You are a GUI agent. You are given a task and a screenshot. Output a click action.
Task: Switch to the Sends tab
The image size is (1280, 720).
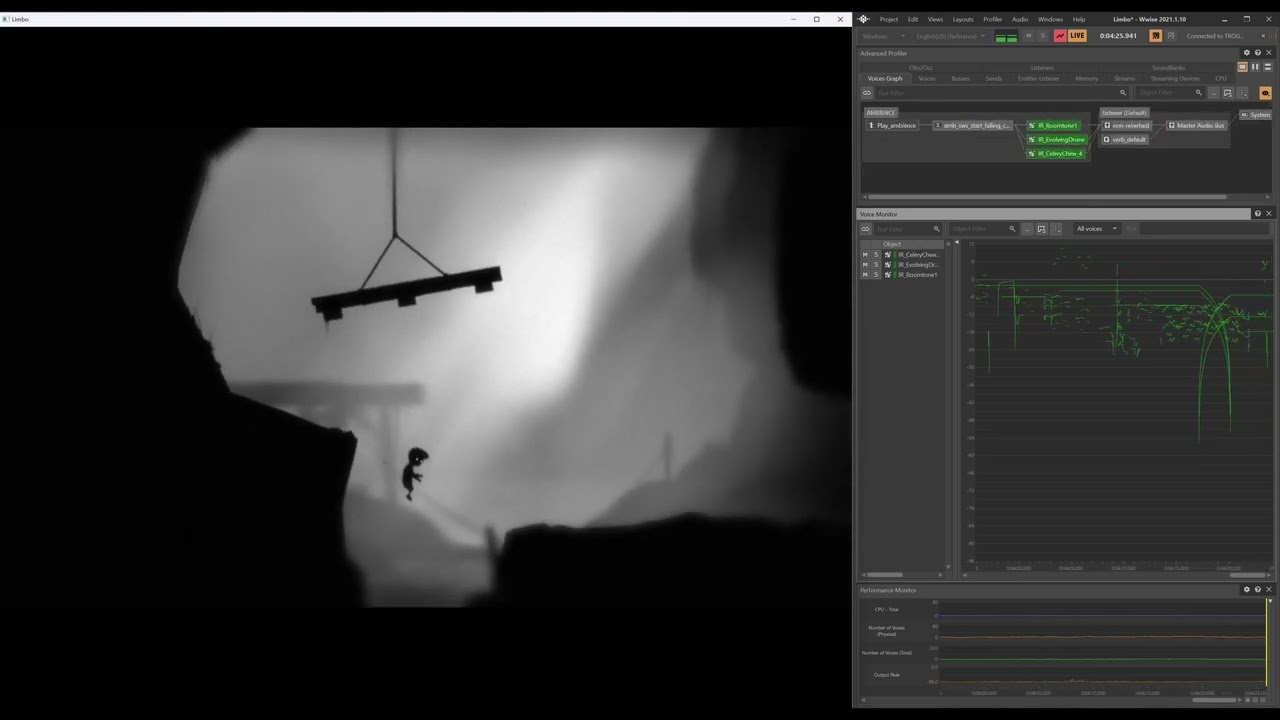993,78
